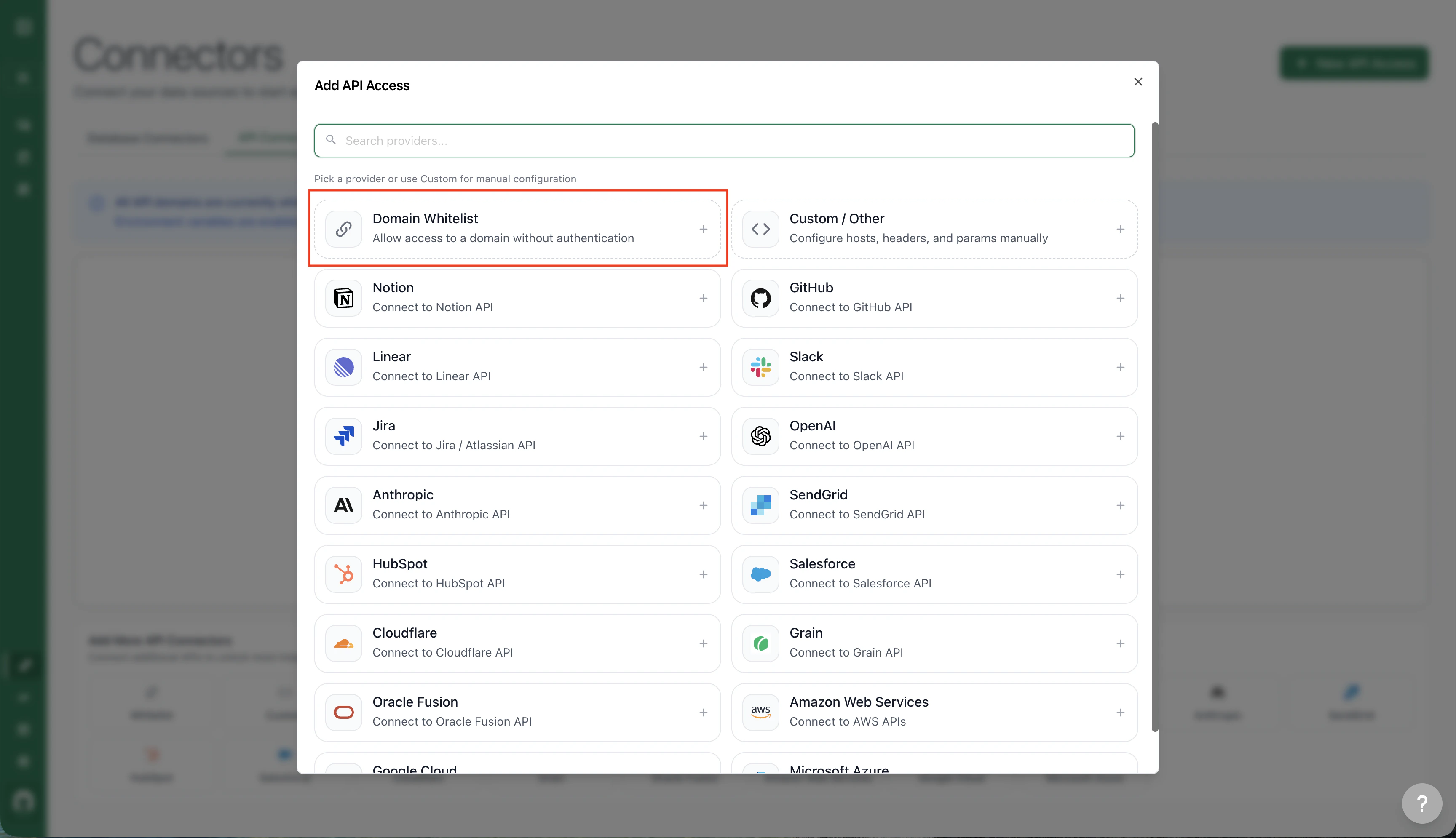Viewport: 1456px width, 838px height.
Task: Select the Domain Whitelist title
Action: pyautogui.click(x=425, y=219)
